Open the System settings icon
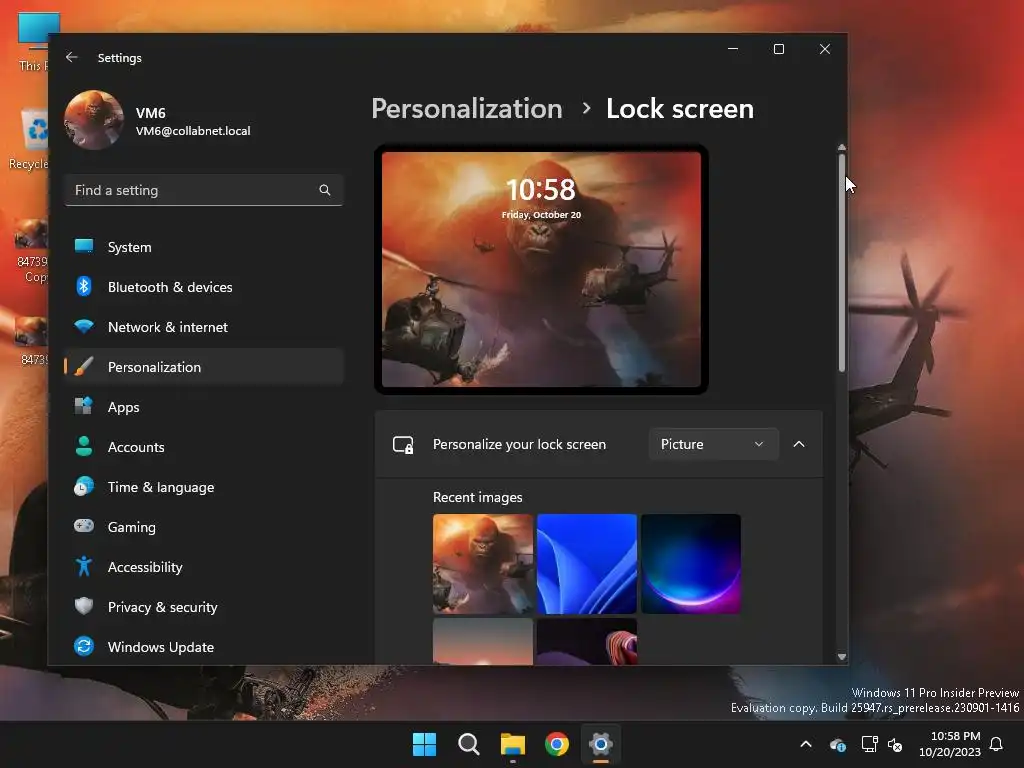1024x768 pixels. coord(84,247)
